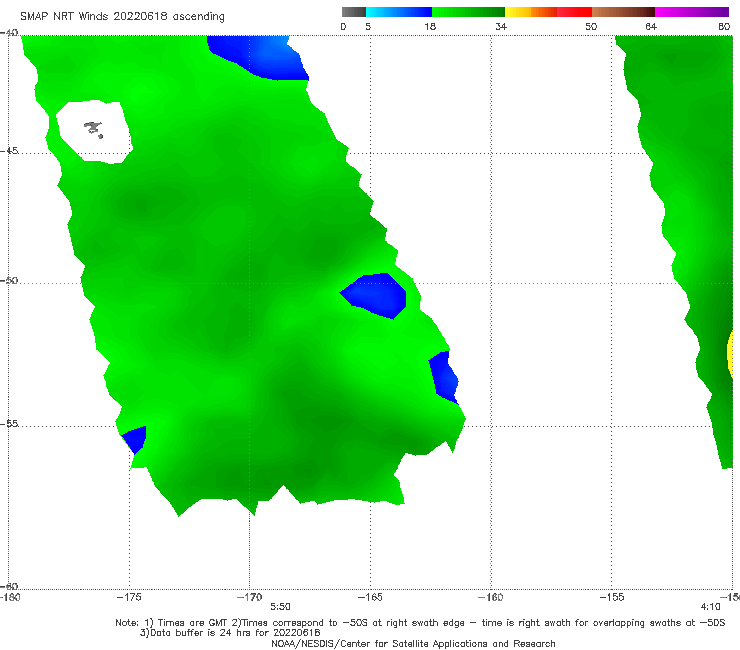Screen dimensions: 740x650
Task: Click the brown 50-64 segment of color bar
Action: pos(623,12)
